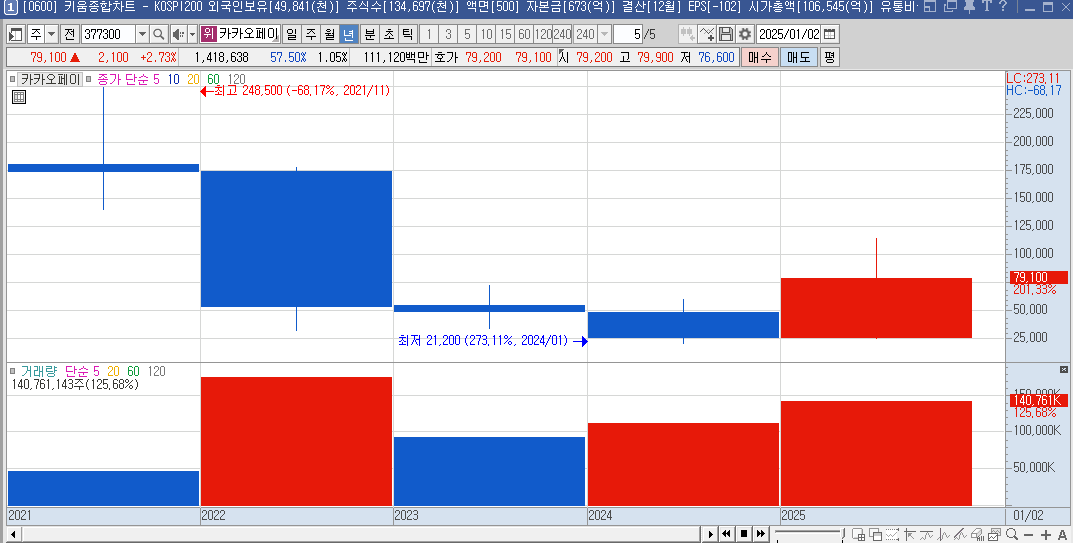Select yearly 년 period button
1073x543 pixels.
click(x=348, y=34)
